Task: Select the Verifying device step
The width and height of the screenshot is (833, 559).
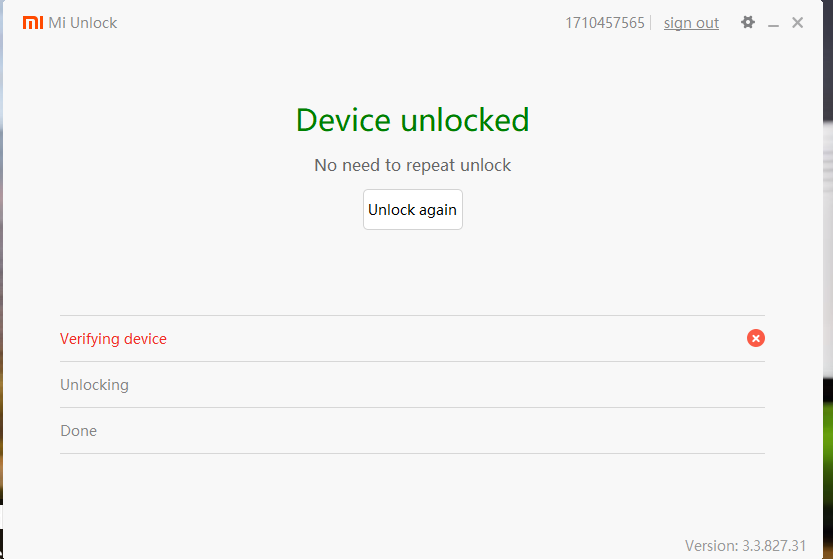Action: [113, 339]
